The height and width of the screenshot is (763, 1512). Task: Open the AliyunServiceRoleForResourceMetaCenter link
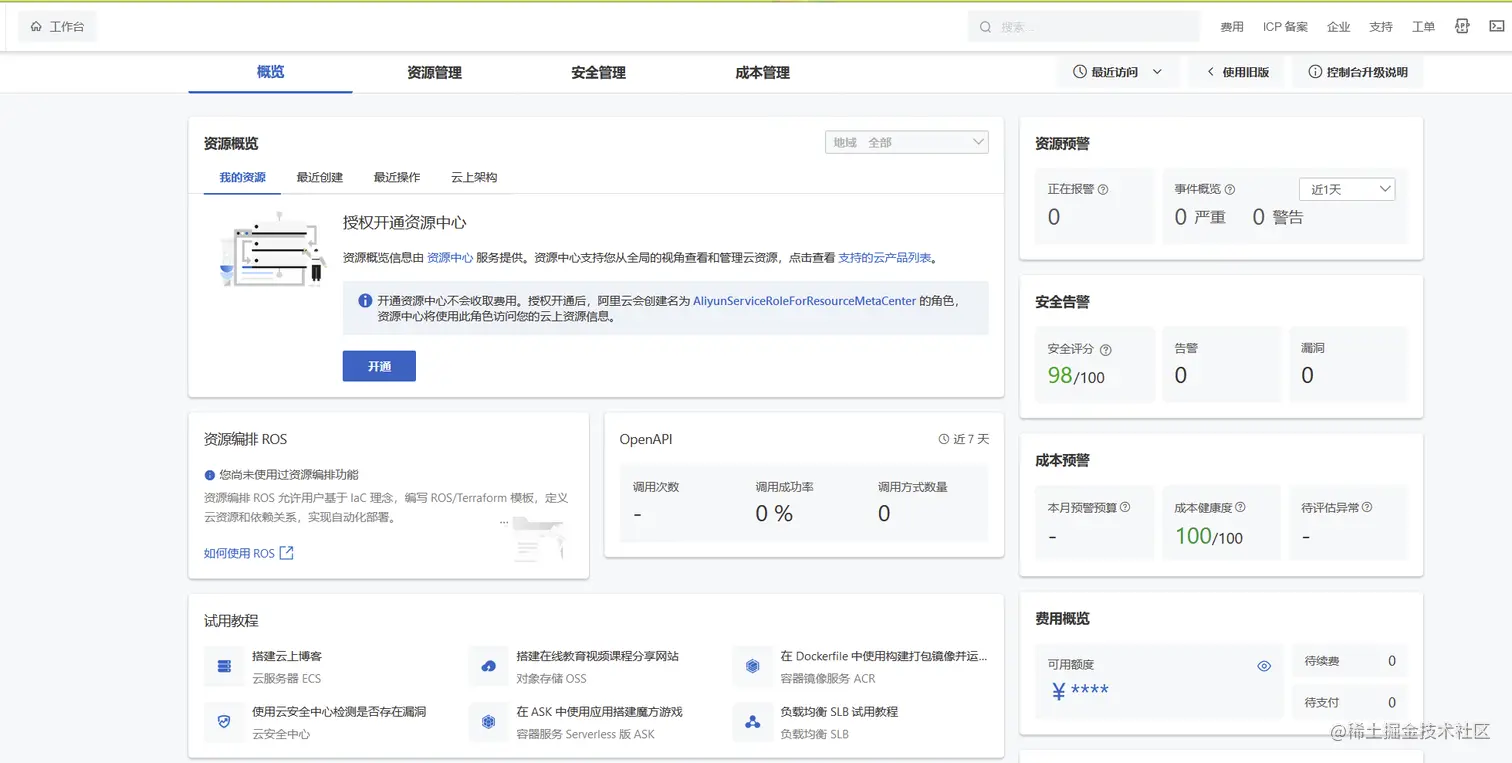(x=804, y=300)
